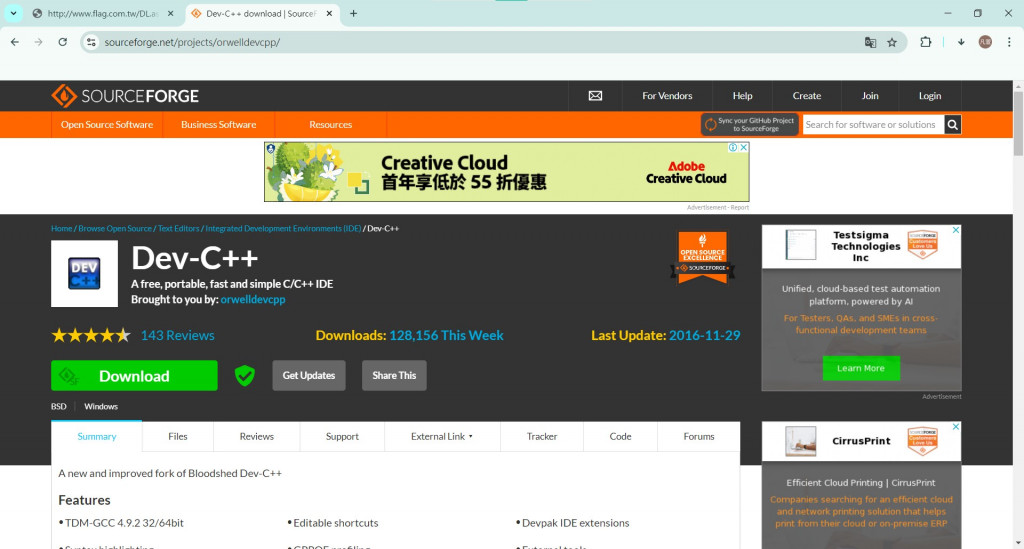This screenshot has height=549, width=1024.
Task: Click Learn More in Testsigma ad
Action: [861, 368]
